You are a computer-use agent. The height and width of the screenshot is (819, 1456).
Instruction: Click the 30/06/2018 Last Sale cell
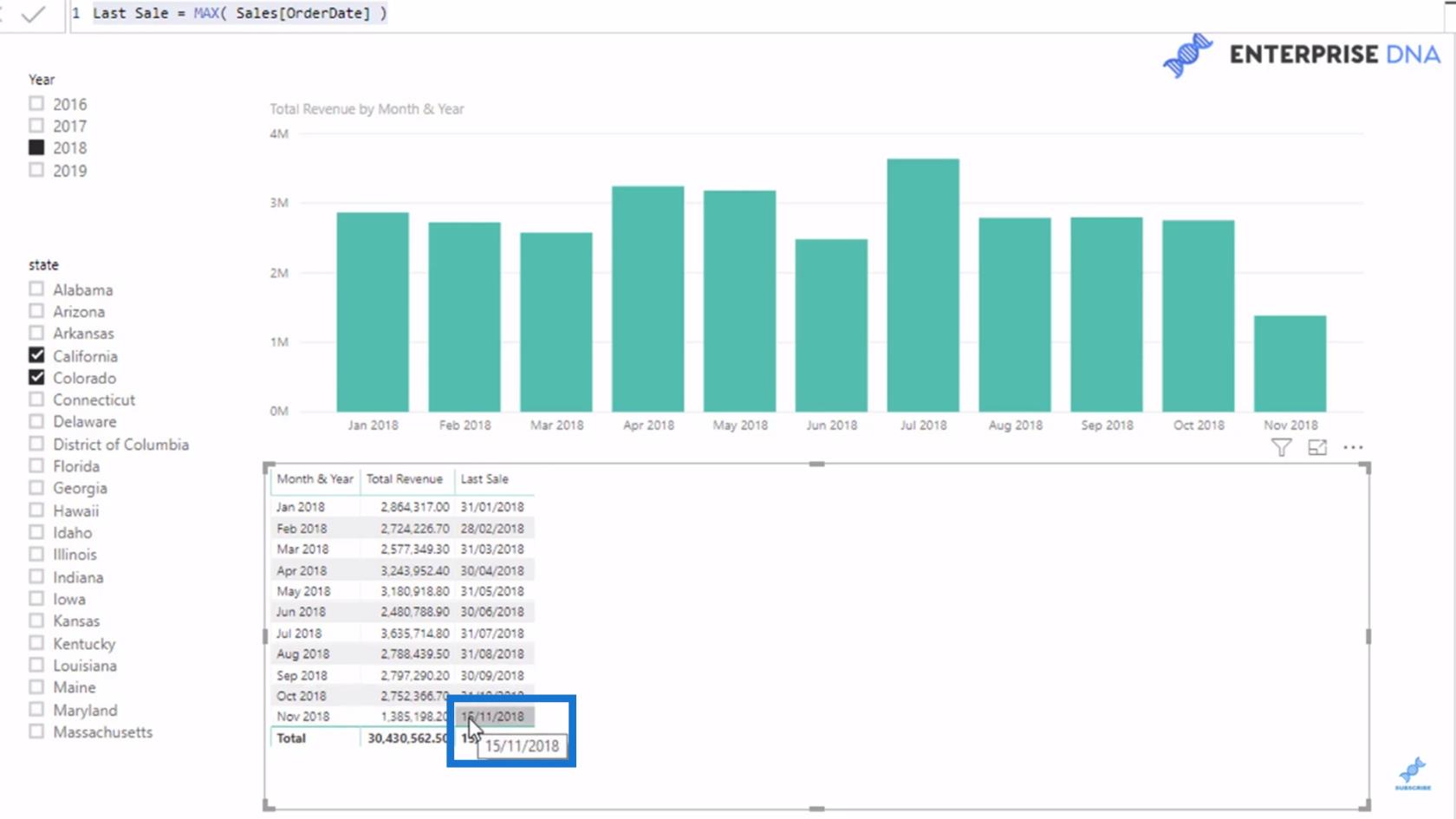coord(492,612)
